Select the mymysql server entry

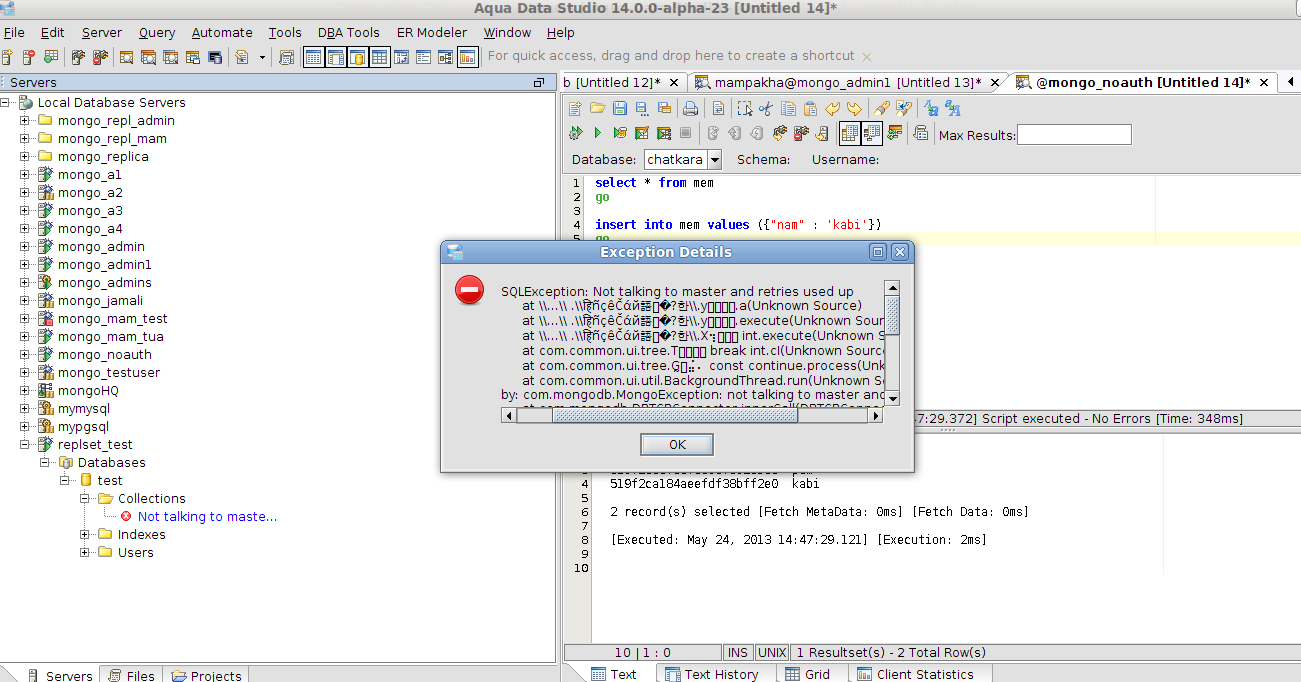84,408
